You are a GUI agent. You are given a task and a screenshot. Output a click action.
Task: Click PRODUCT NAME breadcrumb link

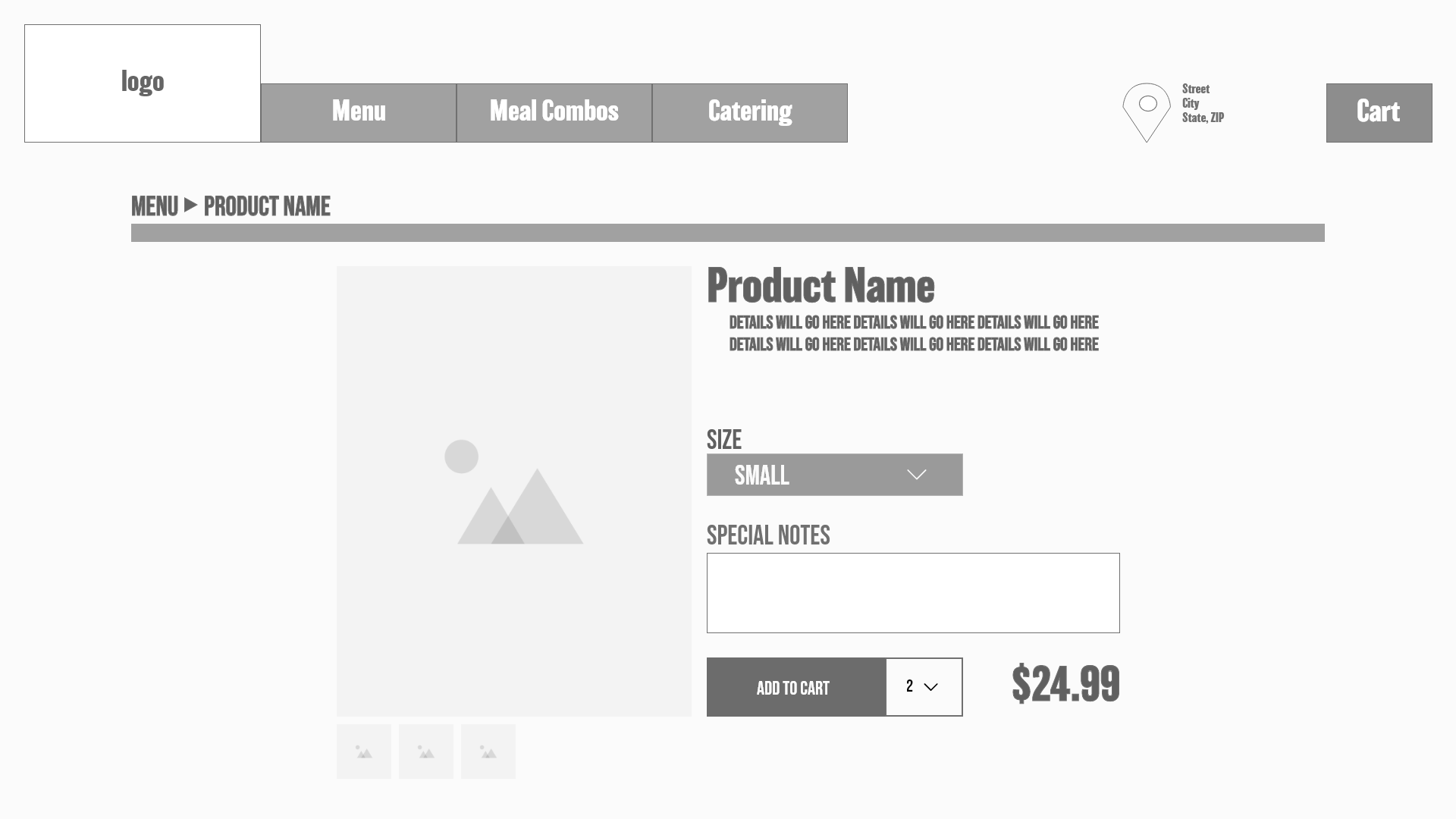267,206
